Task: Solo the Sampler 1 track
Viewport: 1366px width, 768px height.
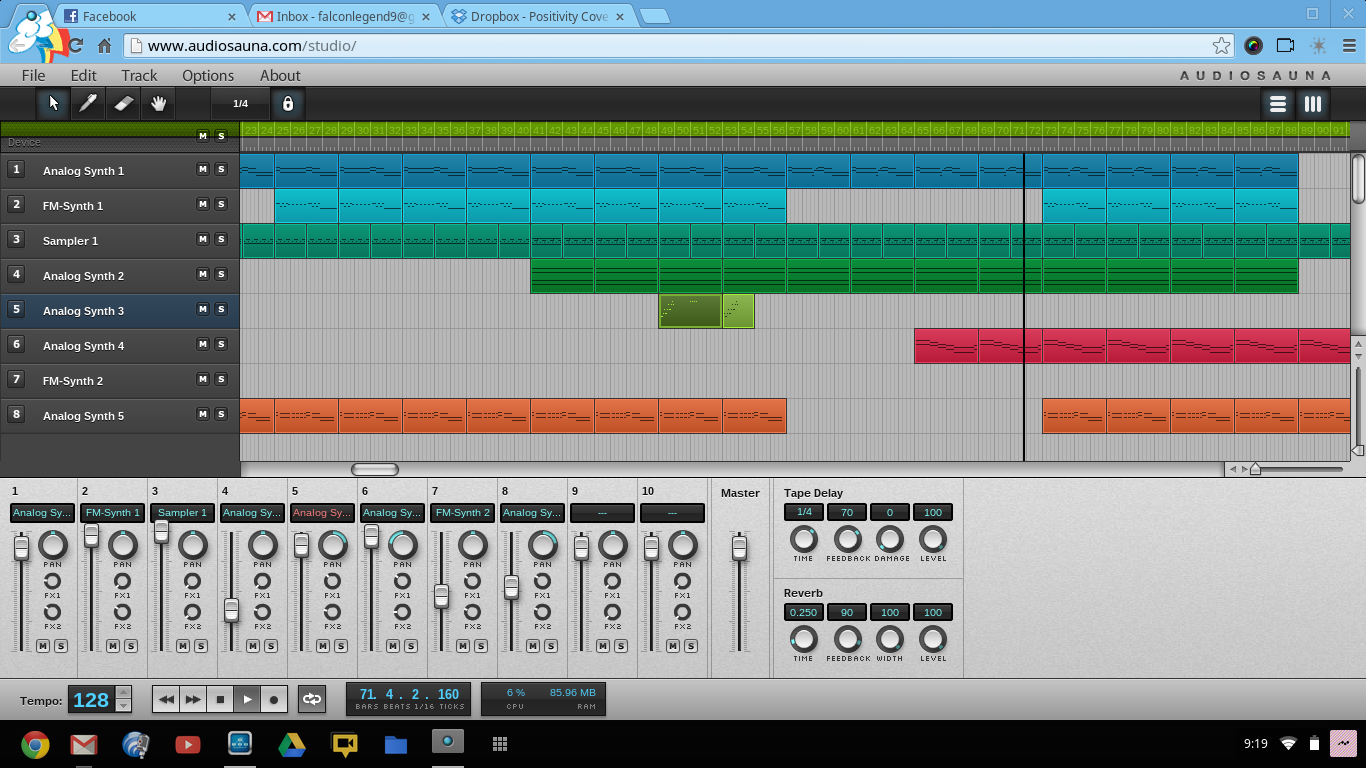Action: (221, 239)
